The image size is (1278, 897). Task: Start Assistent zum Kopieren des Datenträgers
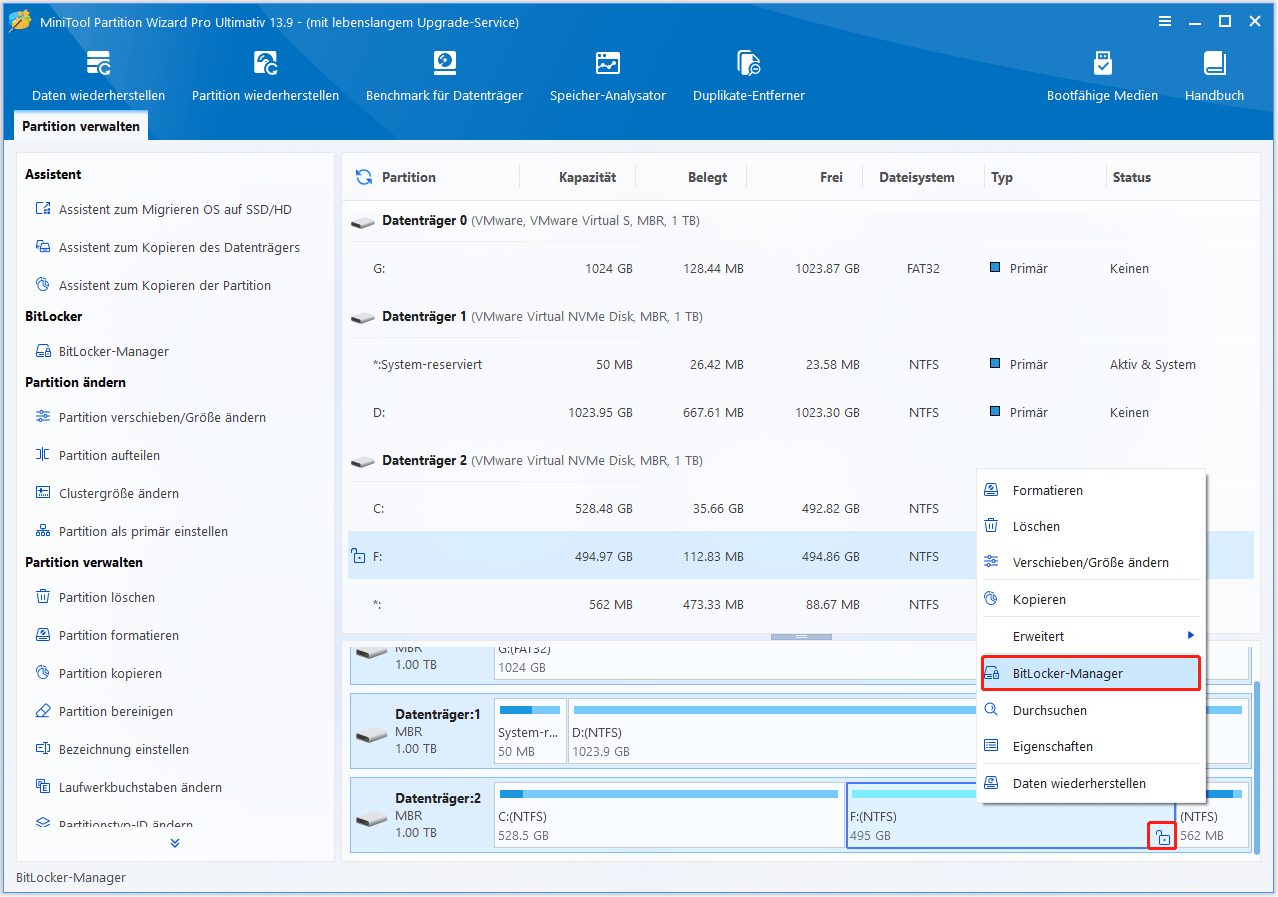pos(167,248)
